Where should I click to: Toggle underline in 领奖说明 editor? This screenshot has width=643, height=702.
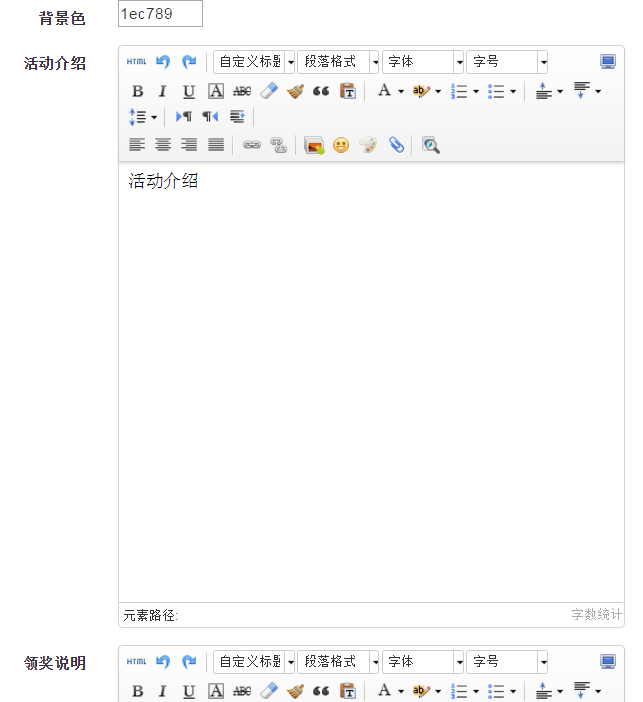pos(189,691)
